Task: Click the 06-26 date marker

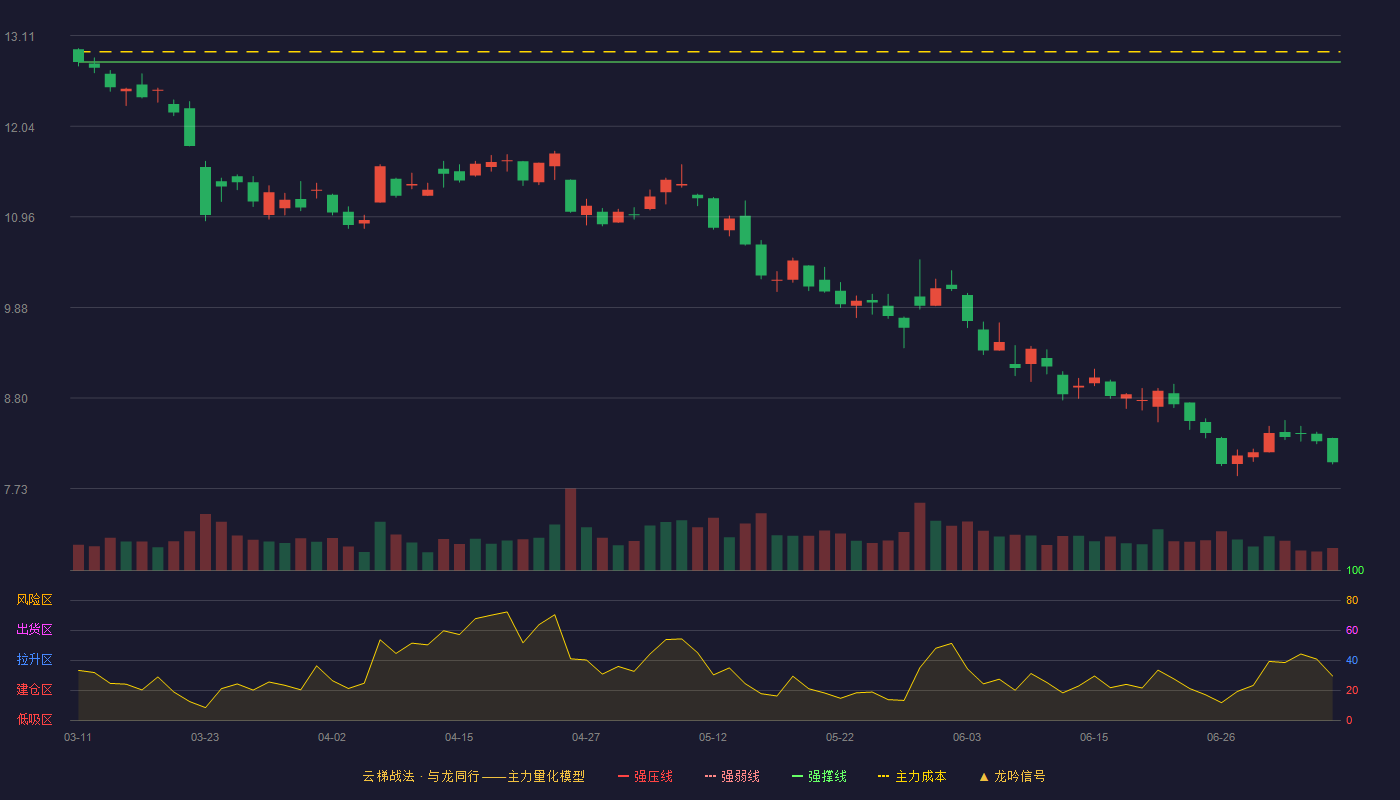Action: pos(1221,737)
